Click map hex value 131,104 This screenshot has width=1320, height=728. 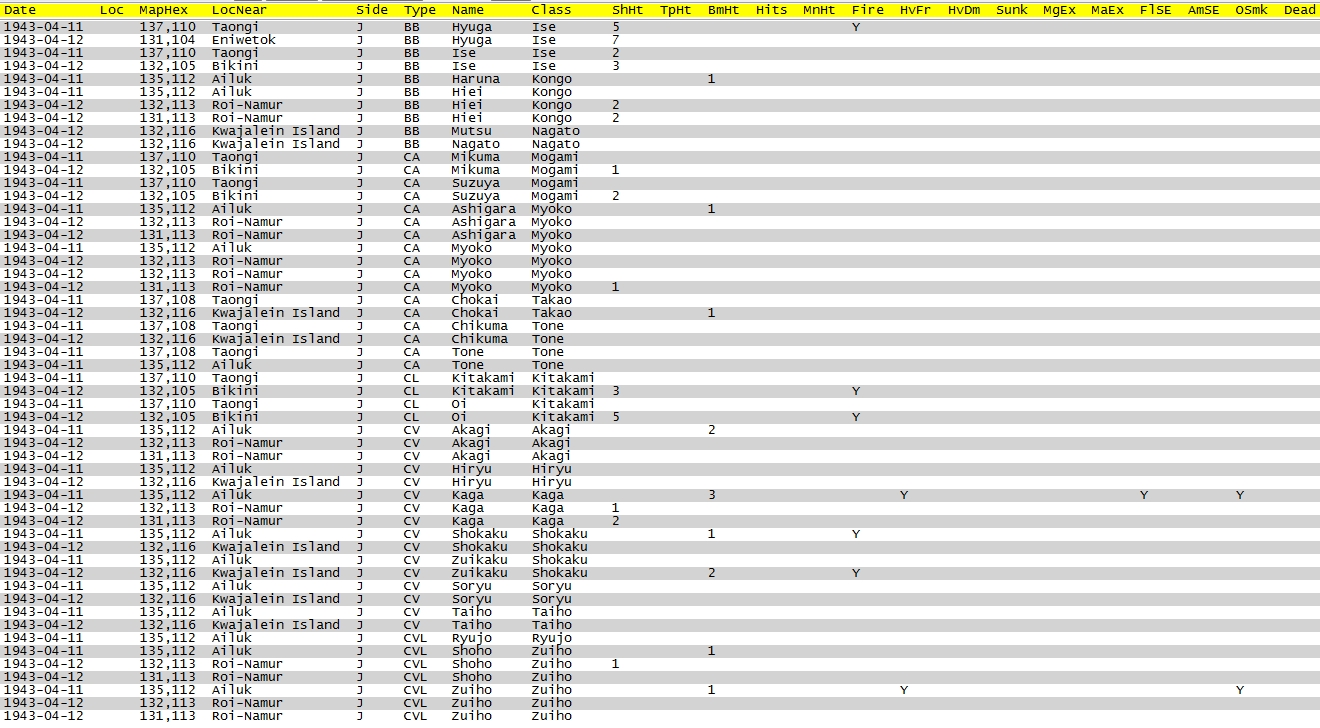click(x=168, y=40)
